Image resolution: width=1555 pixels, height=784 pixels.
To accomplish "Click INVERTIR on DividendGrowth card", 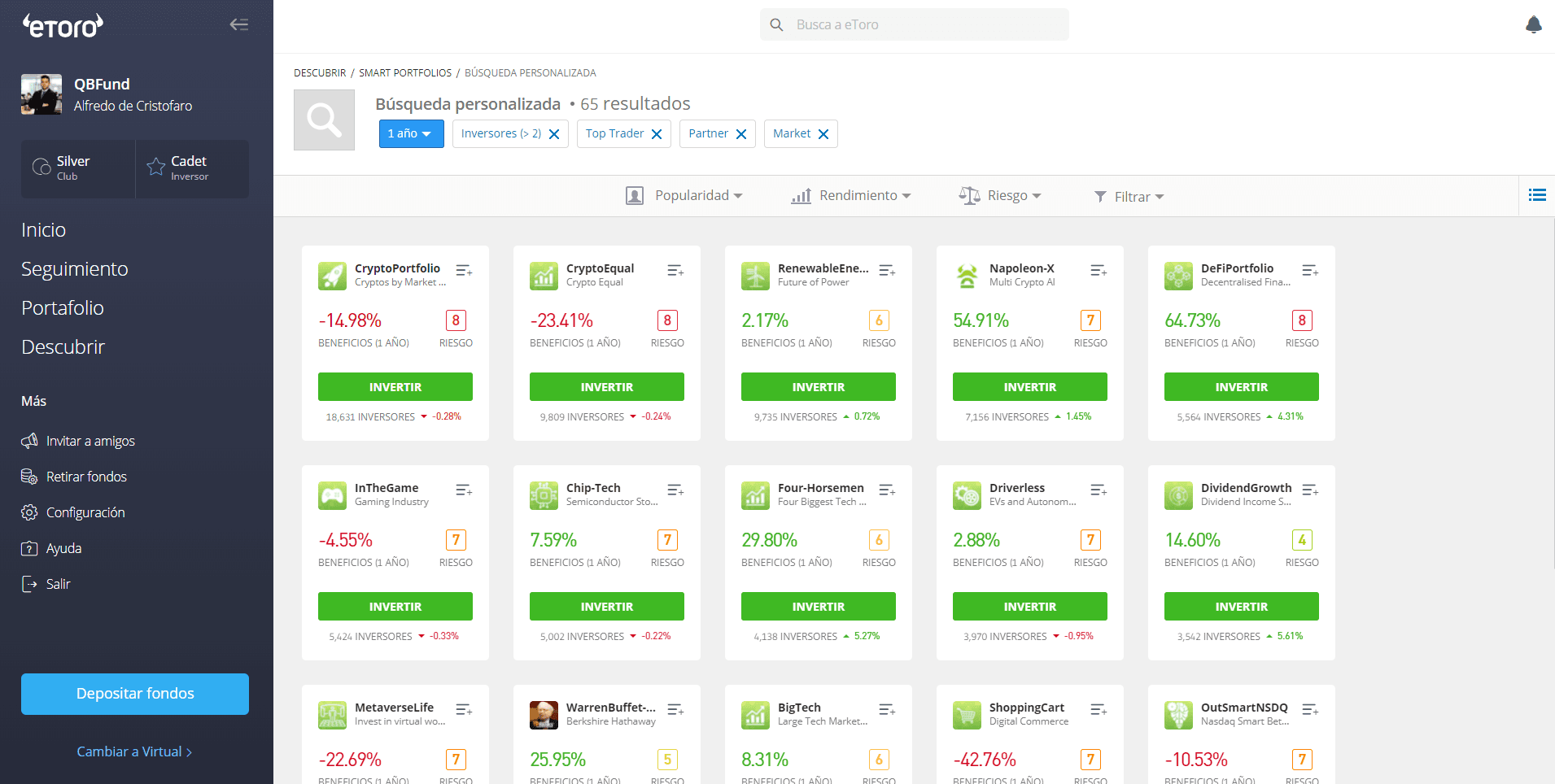I will (x=1242, y=607).
